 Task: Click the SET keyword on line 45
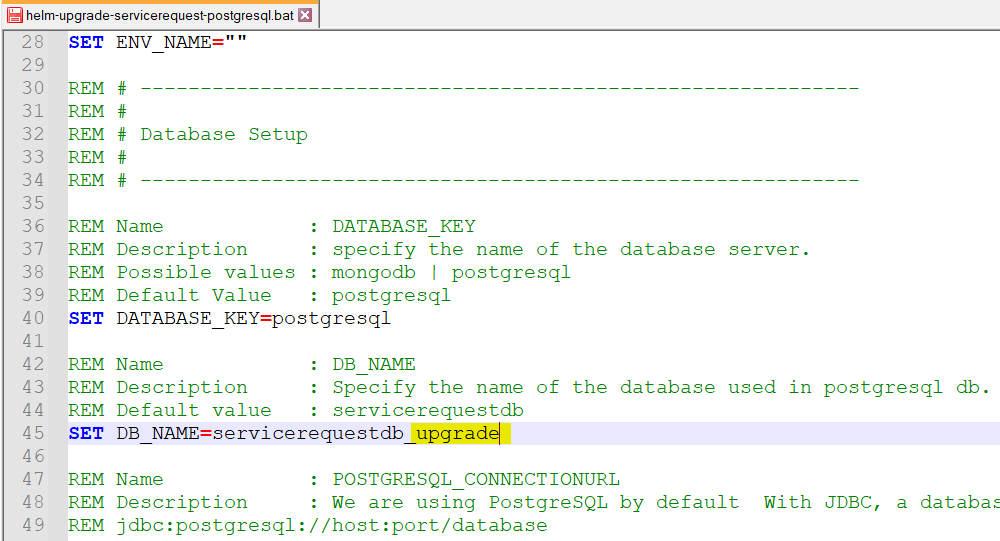[86, 433]
